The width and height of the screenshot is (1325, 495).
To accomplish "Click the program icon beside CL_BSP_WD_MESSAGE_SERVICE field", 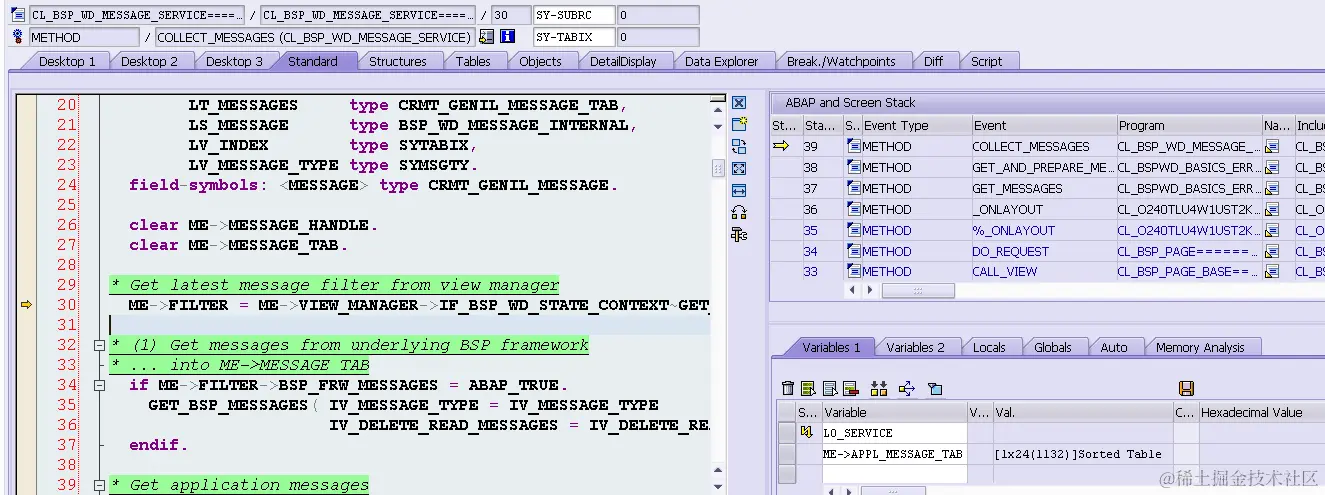I will pyautogui.click(x=19, y=16).
